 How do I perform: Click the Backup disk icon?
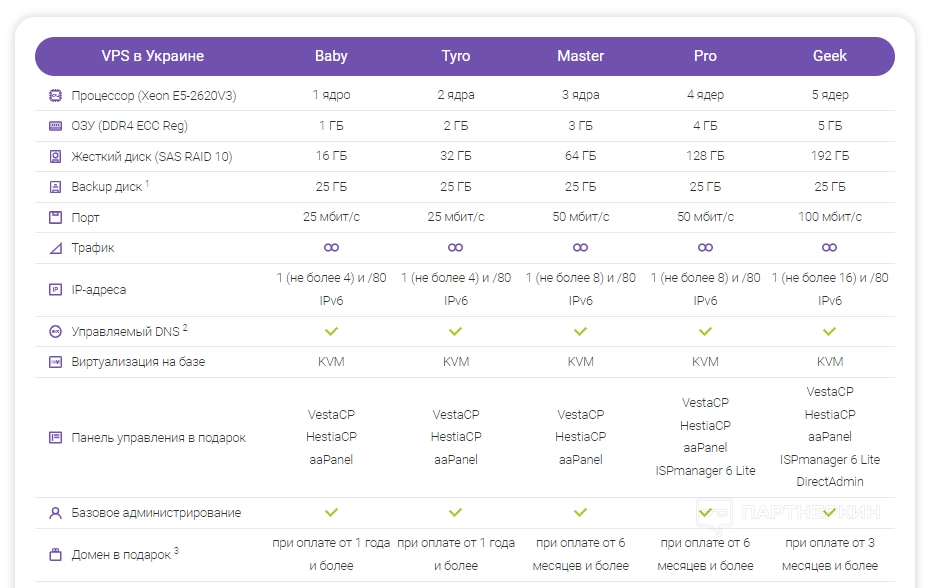(56, 187)
